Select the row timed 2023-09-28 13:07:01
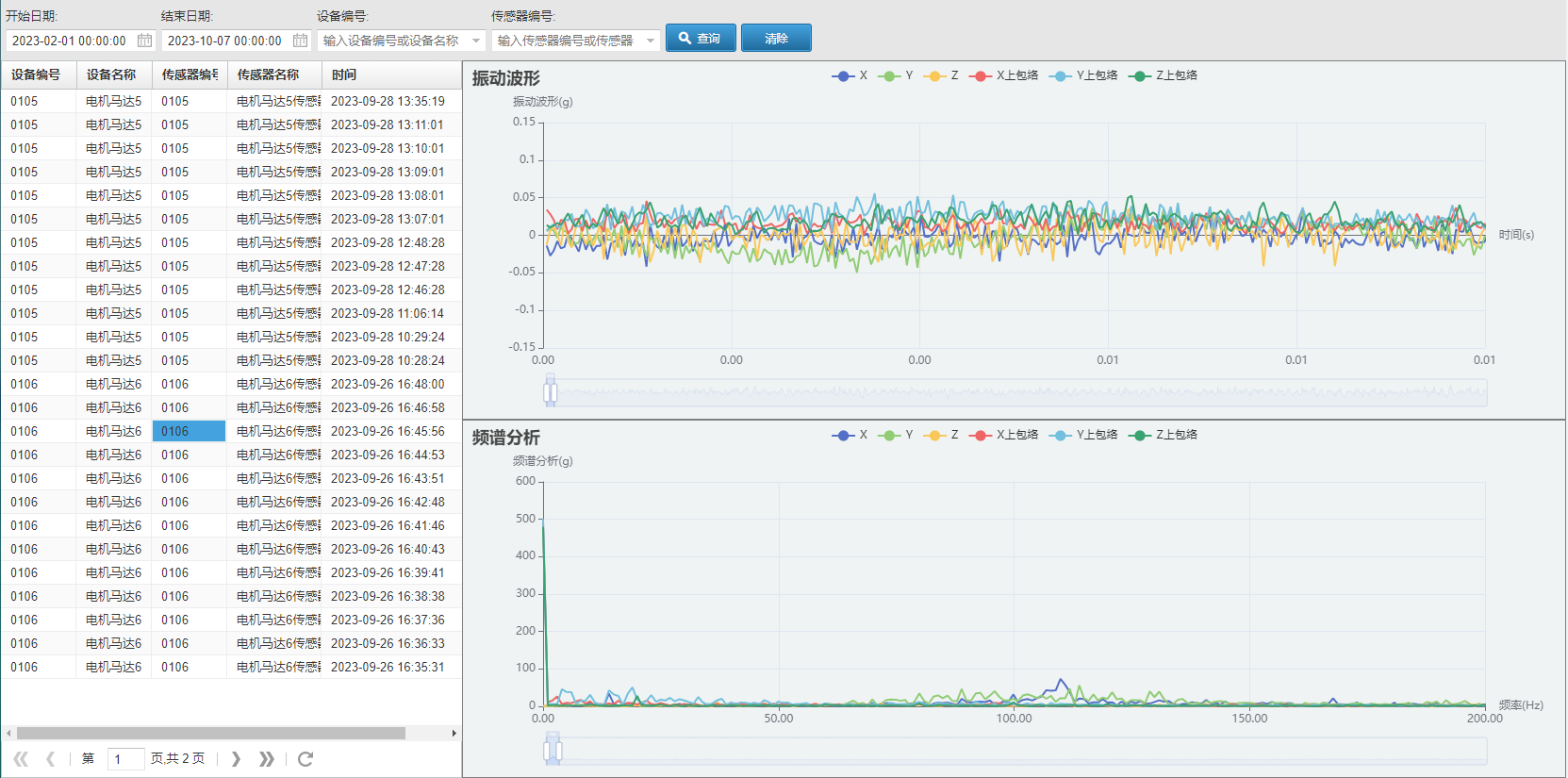This screenshot has height=778, width=1568. [x=231, y=219]
